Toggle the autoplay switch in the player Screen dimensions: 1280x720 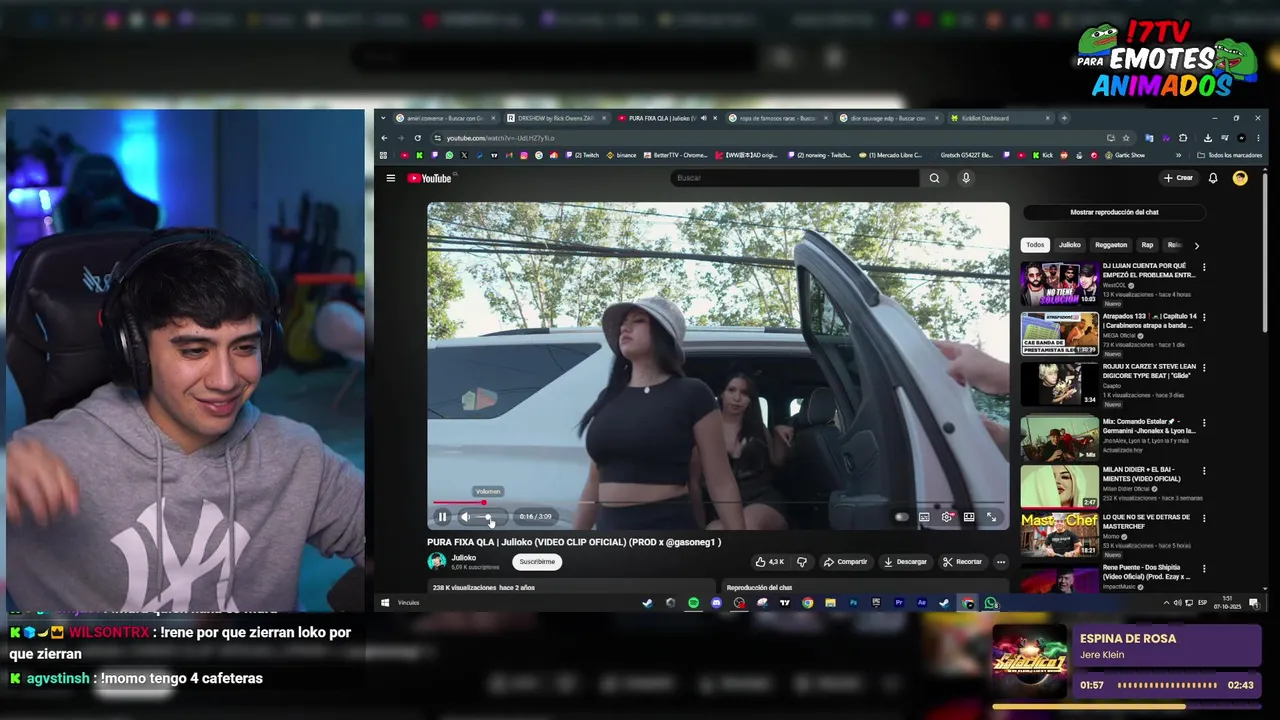click(901, 517)
